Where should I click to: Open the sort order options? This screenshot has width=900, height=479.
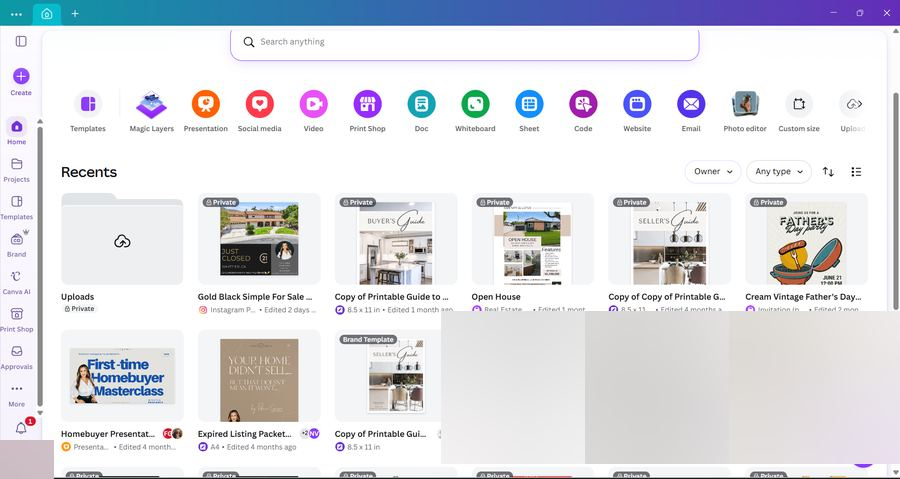click(x=828, y=172)
